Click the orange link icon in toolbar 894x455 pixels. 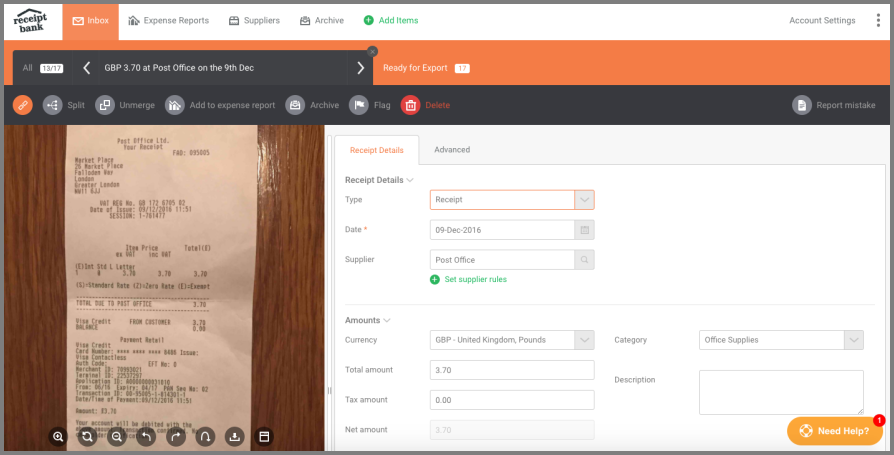click(23, 105)
